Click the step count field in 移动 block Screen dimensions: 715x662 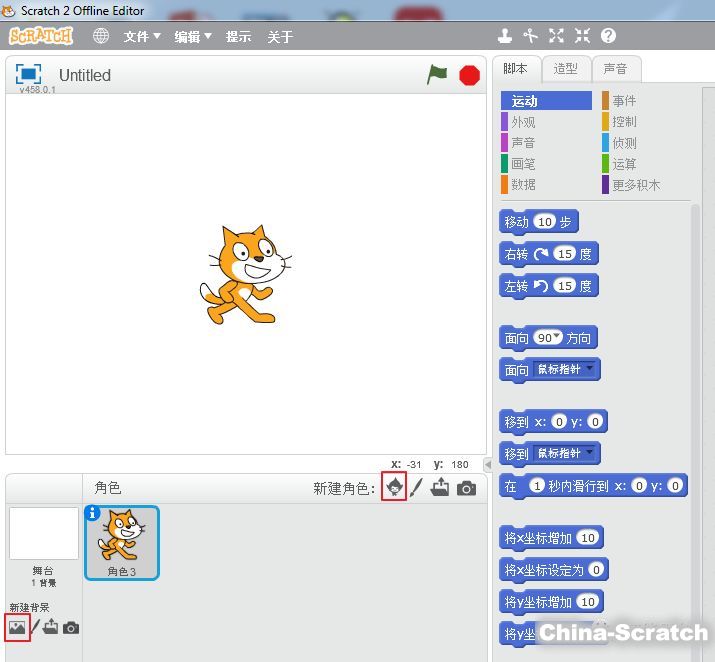click(544, 222)
